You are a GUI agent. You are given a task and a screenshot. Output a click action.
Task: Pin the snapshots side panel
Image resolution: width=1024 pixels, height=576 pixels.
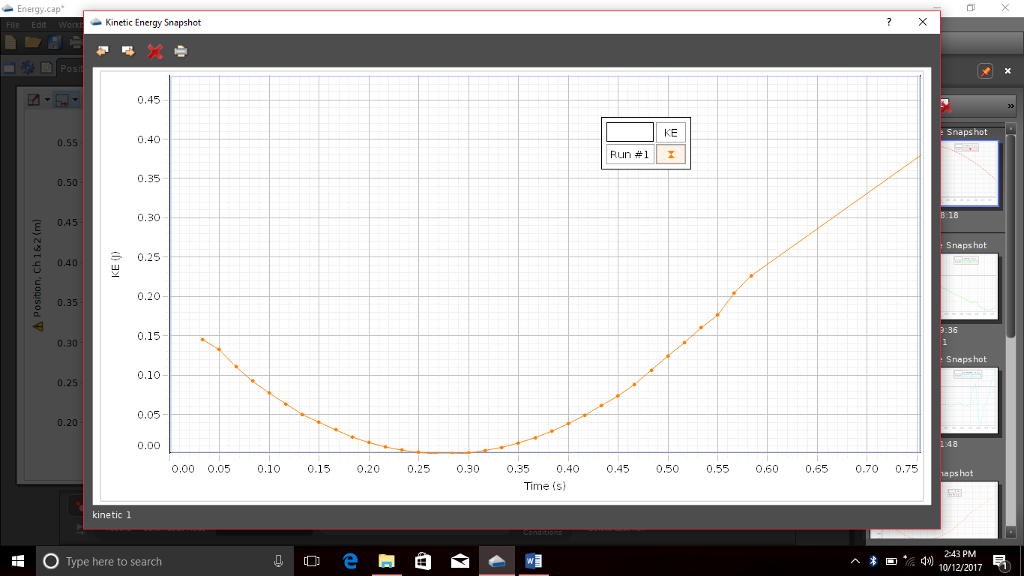click(x=983, y=71)
